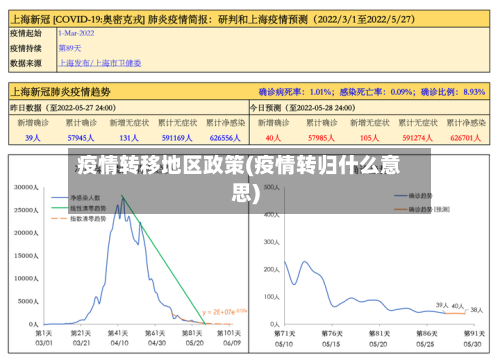Click the 591169人 cumulative asymptomatic value
This screenshot has width=500, height=362.
point(177,138)
